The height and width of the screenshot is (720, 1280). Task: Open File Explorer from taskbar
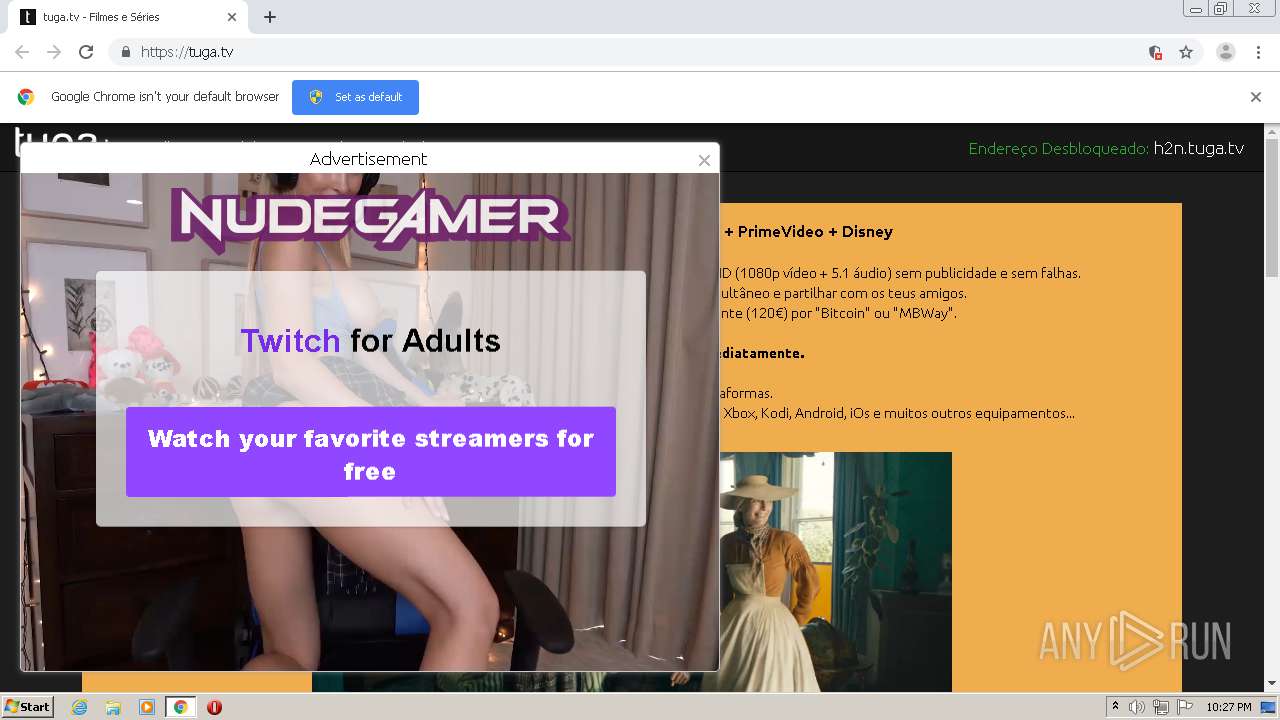pos(113,707)
